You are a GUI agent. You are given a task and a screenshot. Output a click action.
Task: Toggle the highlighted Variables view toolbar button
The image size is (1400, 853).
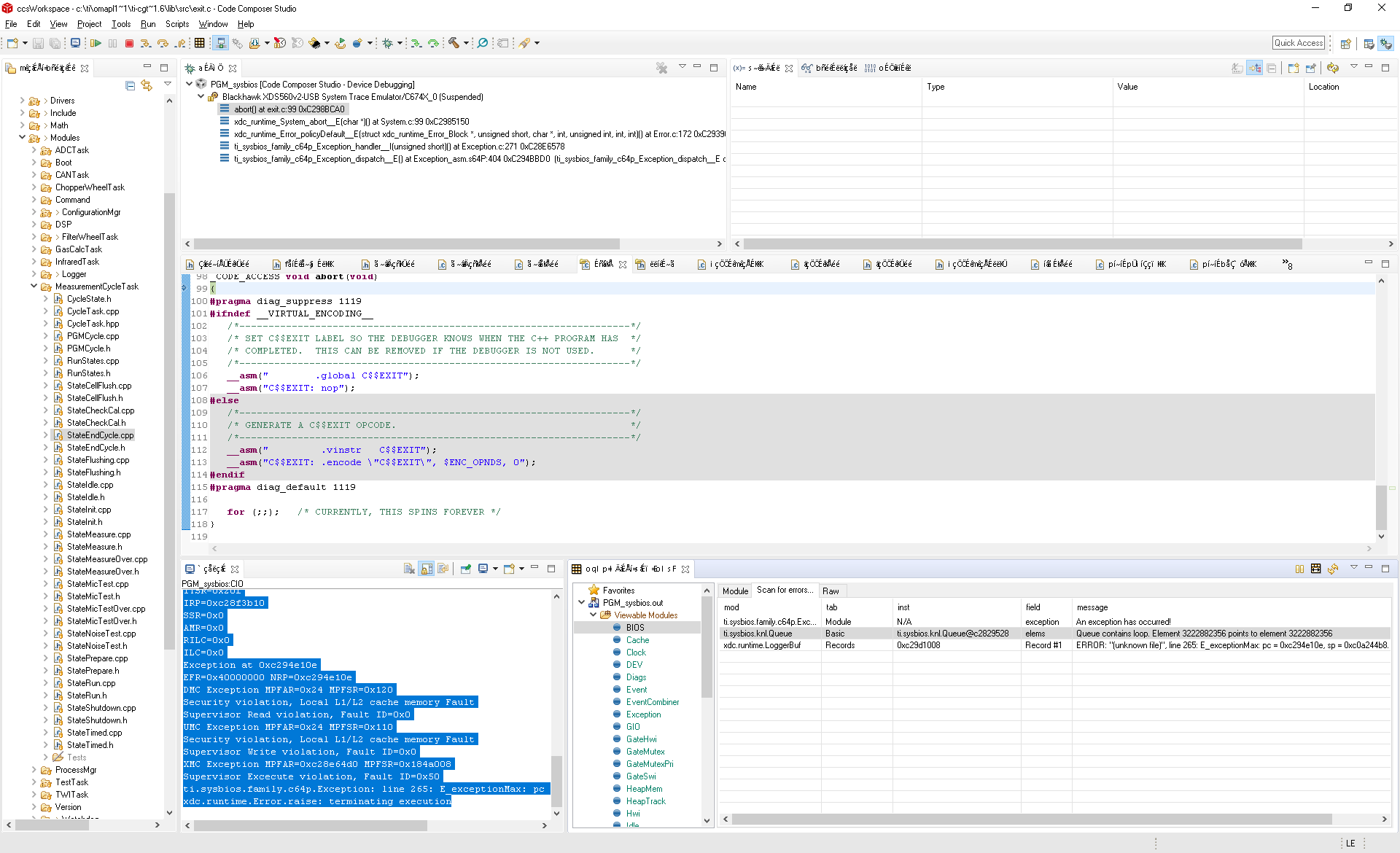(x=1254, y=68)
